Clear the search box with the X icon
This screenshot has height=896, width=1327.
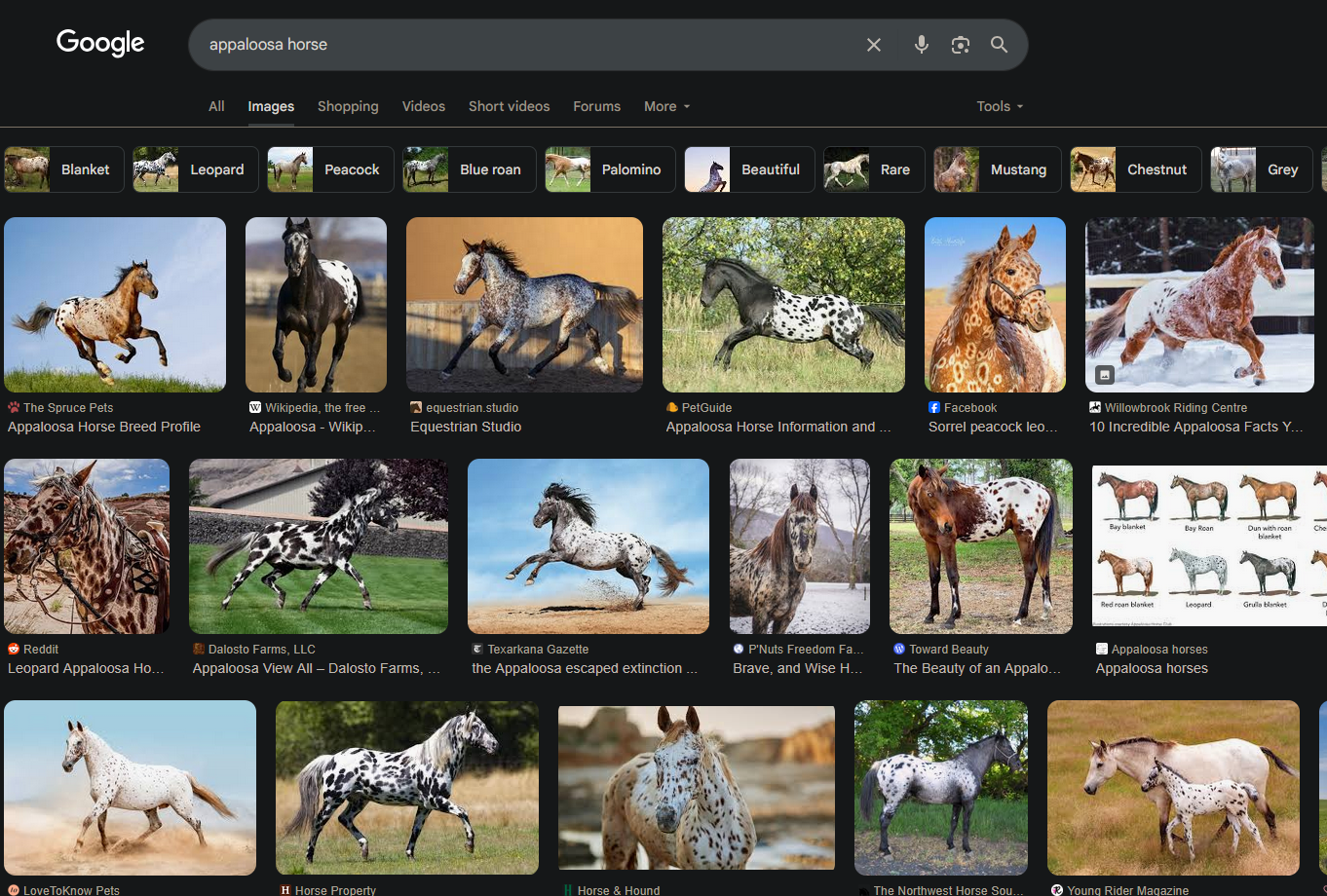(x=874, y=45)
